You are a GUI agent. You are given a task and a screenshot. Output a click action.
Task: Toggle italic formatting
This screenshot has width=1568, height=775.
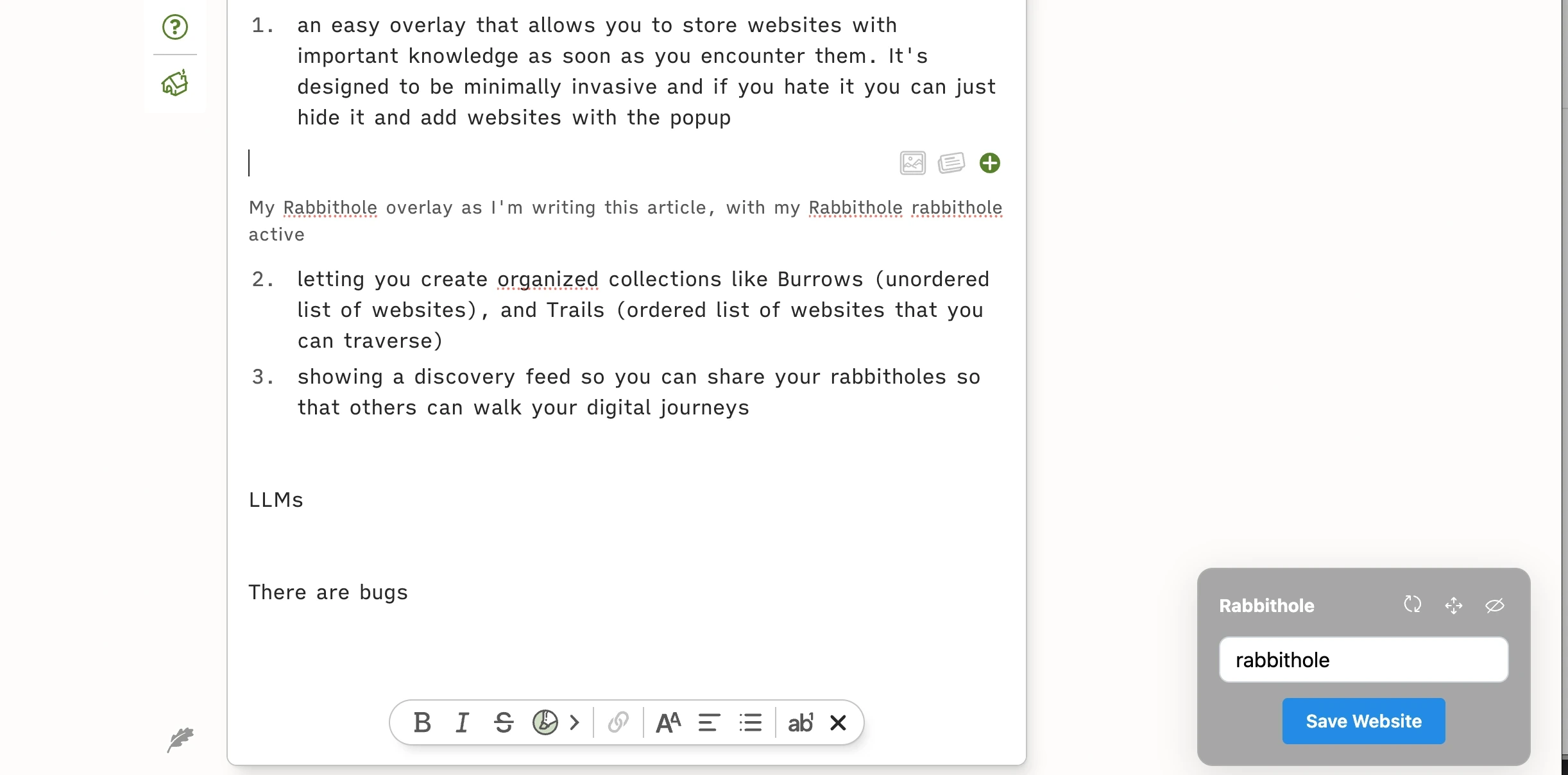click(462, 722)
